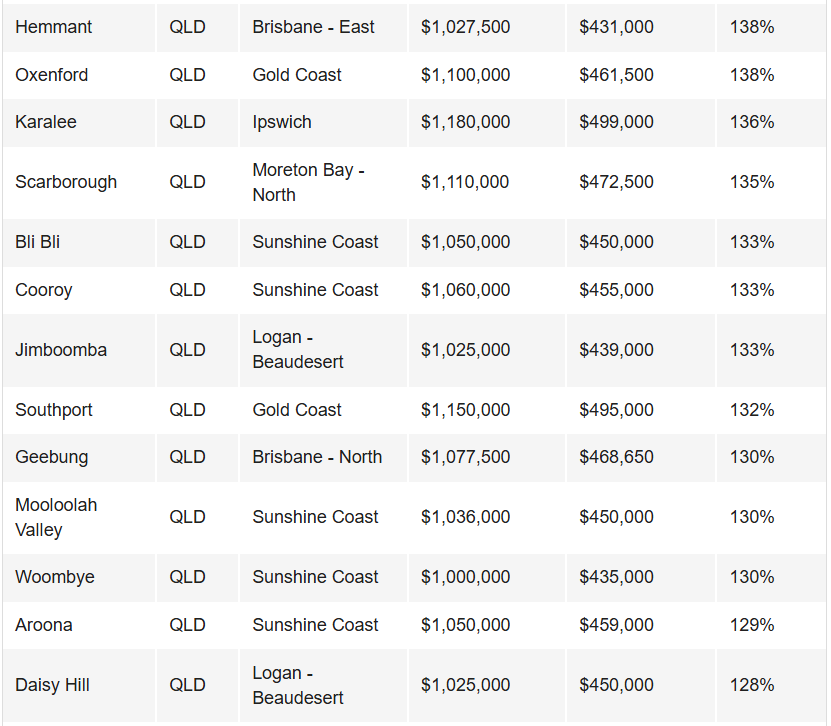831x726 pixels.
Task: Click the Brisbane - East region cell
Action: click(314, 27)
